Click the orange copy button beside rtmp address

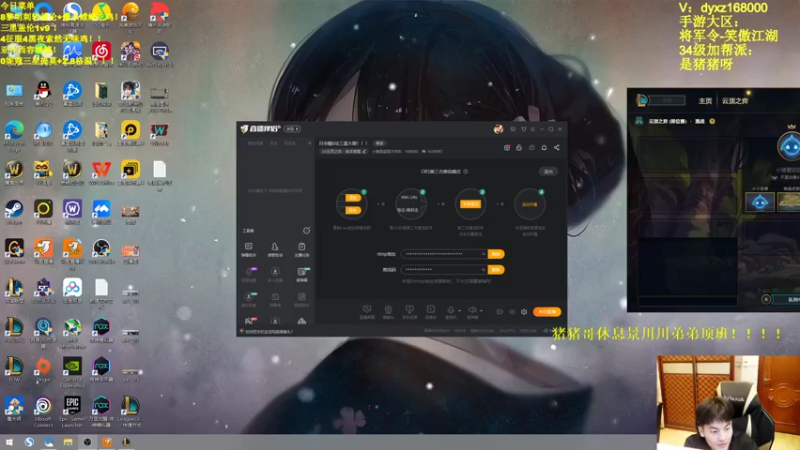(x=496, y=254)
